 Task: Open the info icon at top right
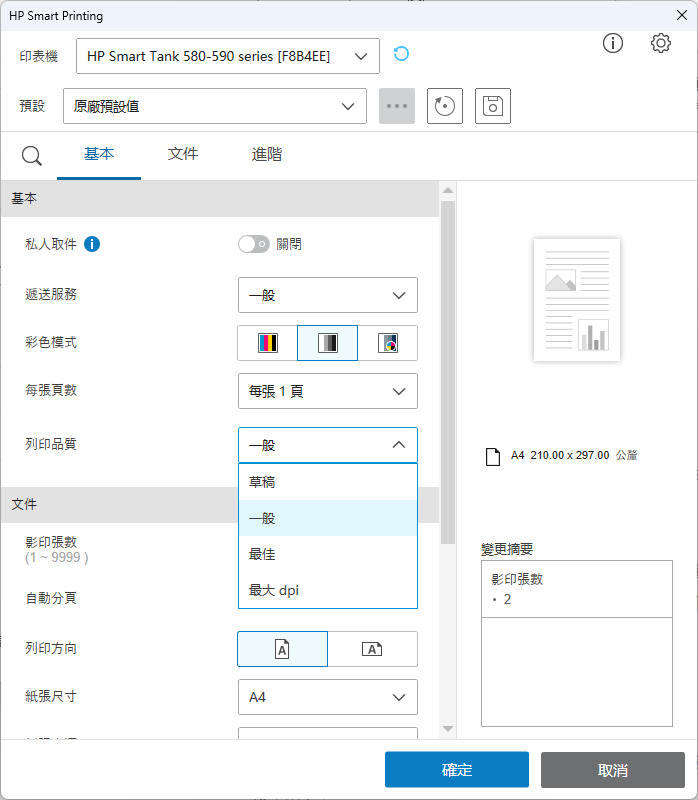pyautogui.click(x=613, y=43)
